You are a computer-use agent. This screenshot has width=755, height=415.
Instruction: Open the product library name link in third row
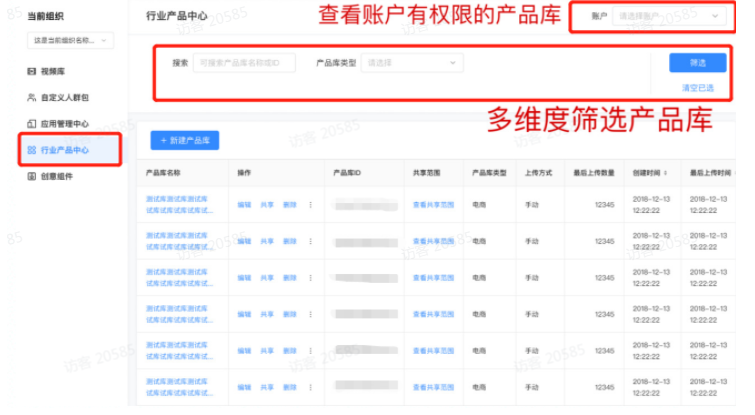(179, 278)
